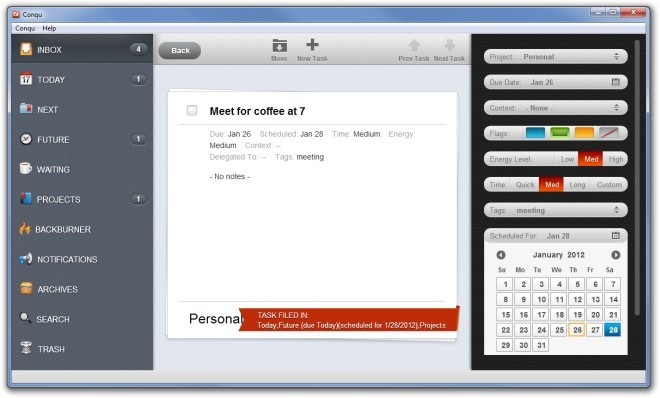Go to previous month in calendar
This screenshot has height=398, width=660.
tap(501, 255)
